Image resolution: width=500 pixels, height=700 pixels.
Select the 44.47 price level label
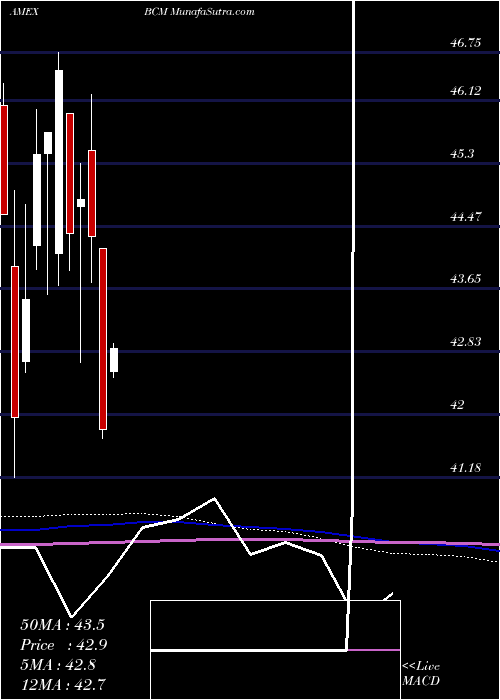tap(465, 217)
